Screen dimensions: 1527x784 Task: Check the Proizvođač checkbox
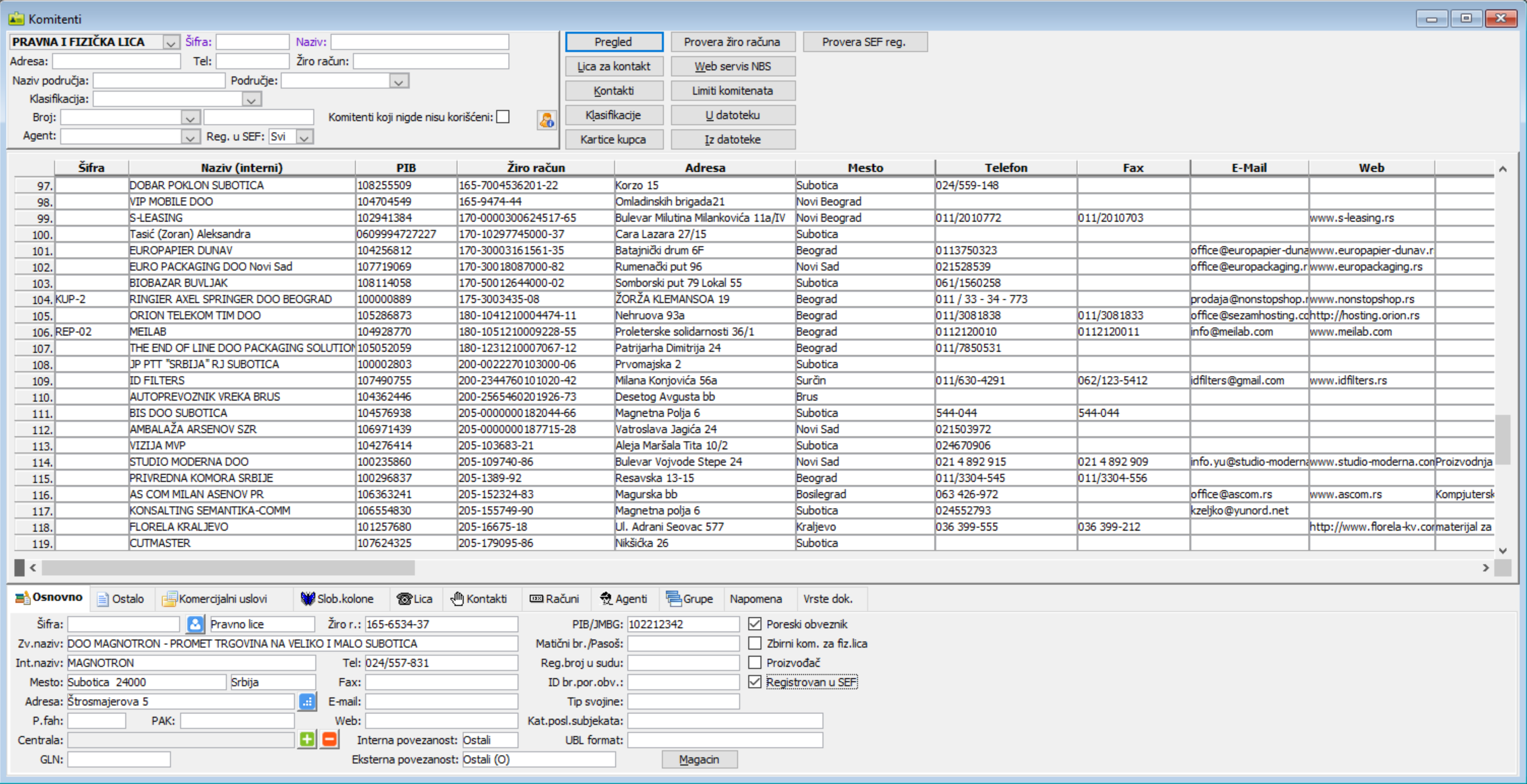[755, 662]
